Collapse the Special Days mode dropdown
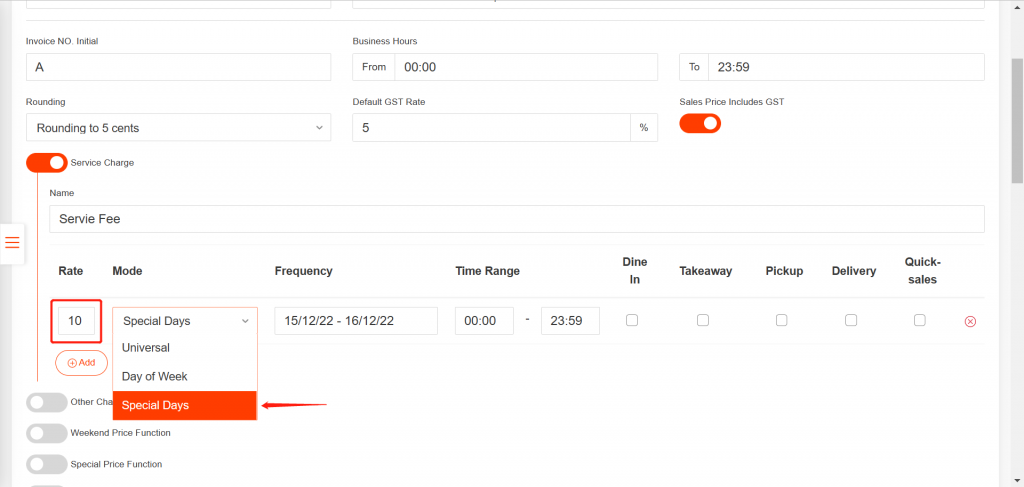Image resolution: width=1024 pixels, height=487 pixels. tap(185, 321)
